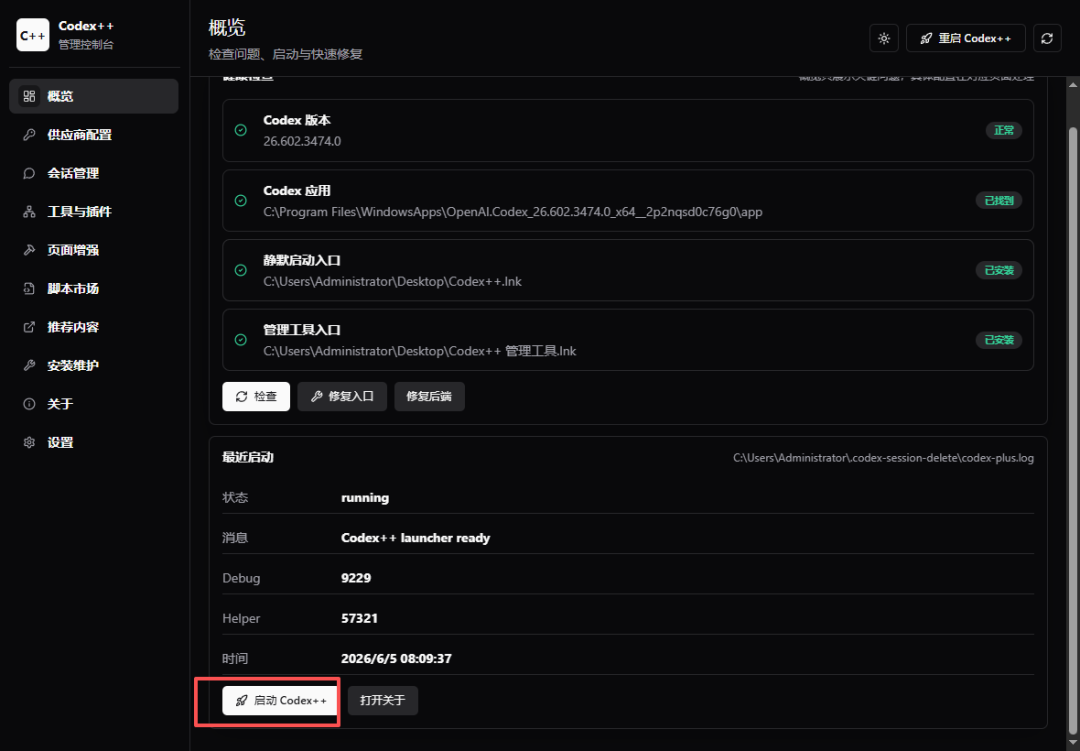1080x751 pixels.
Task: Click the 最近启动 section heading
Action: (x=248, y=457)
